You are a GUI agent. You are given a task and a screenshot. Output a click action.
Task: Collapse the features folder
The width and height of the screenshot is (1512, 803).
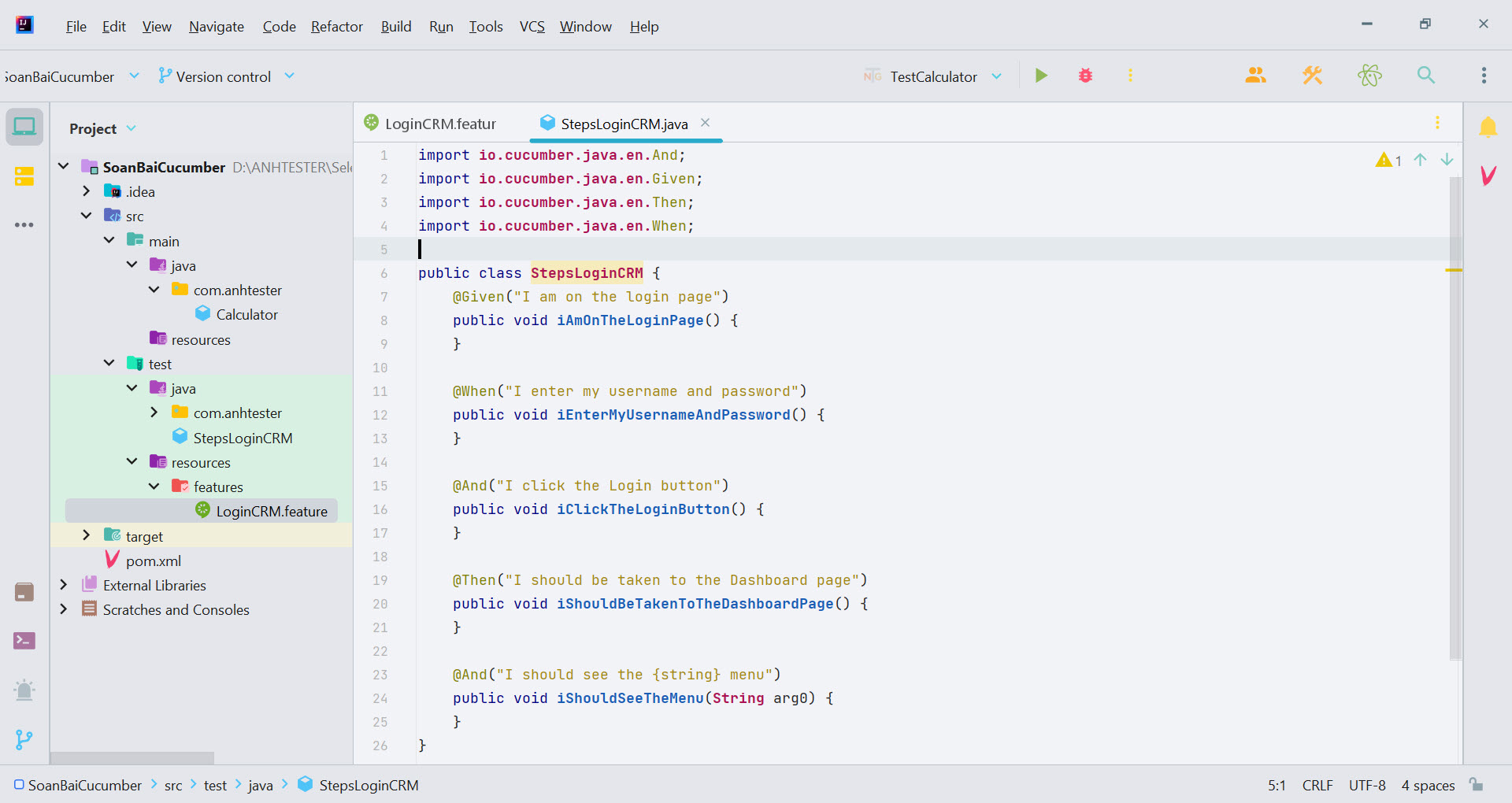[154, 487]
